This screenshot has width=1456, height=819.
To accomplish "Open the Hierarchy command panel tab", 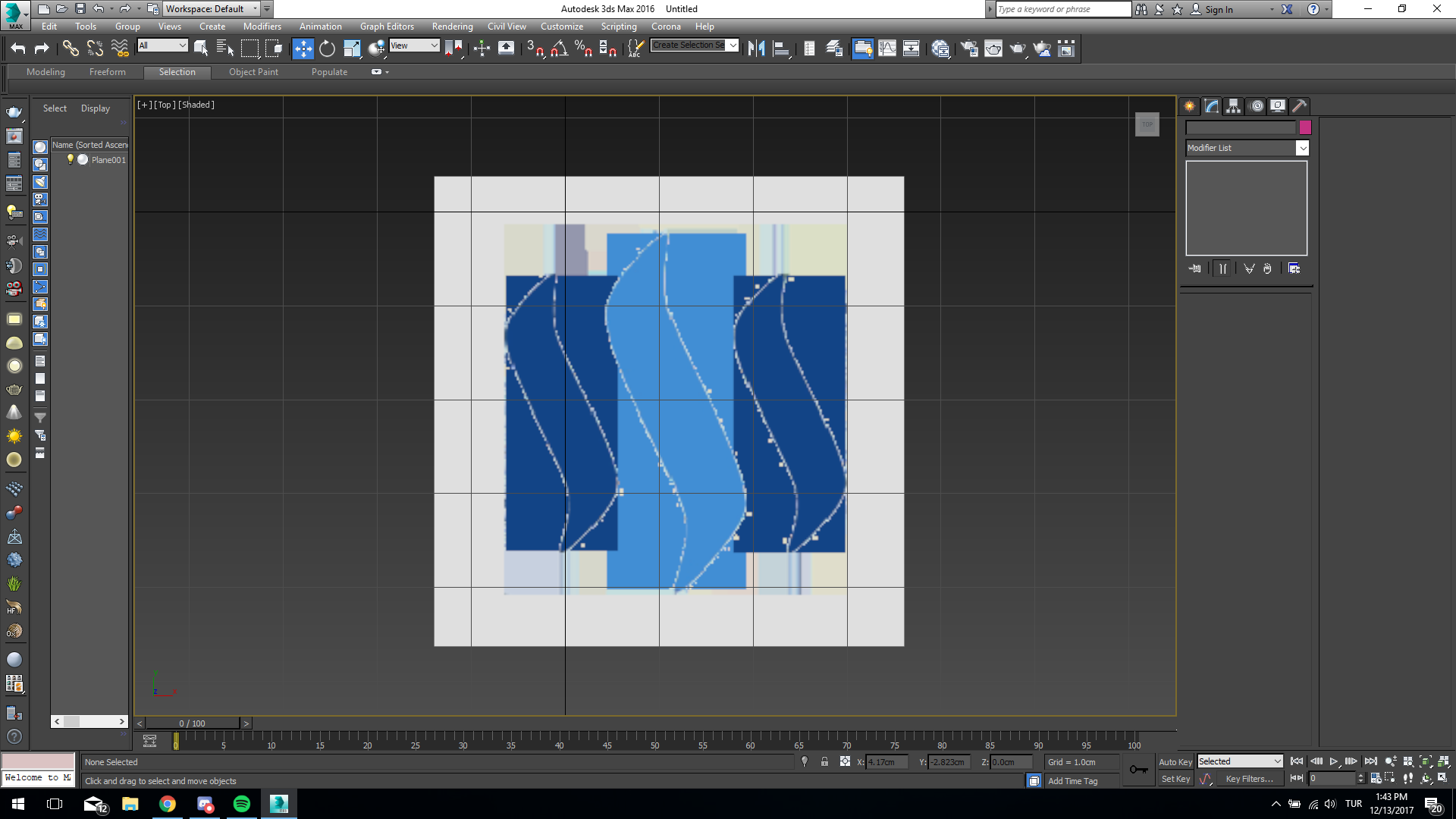I will (1234, 106).
